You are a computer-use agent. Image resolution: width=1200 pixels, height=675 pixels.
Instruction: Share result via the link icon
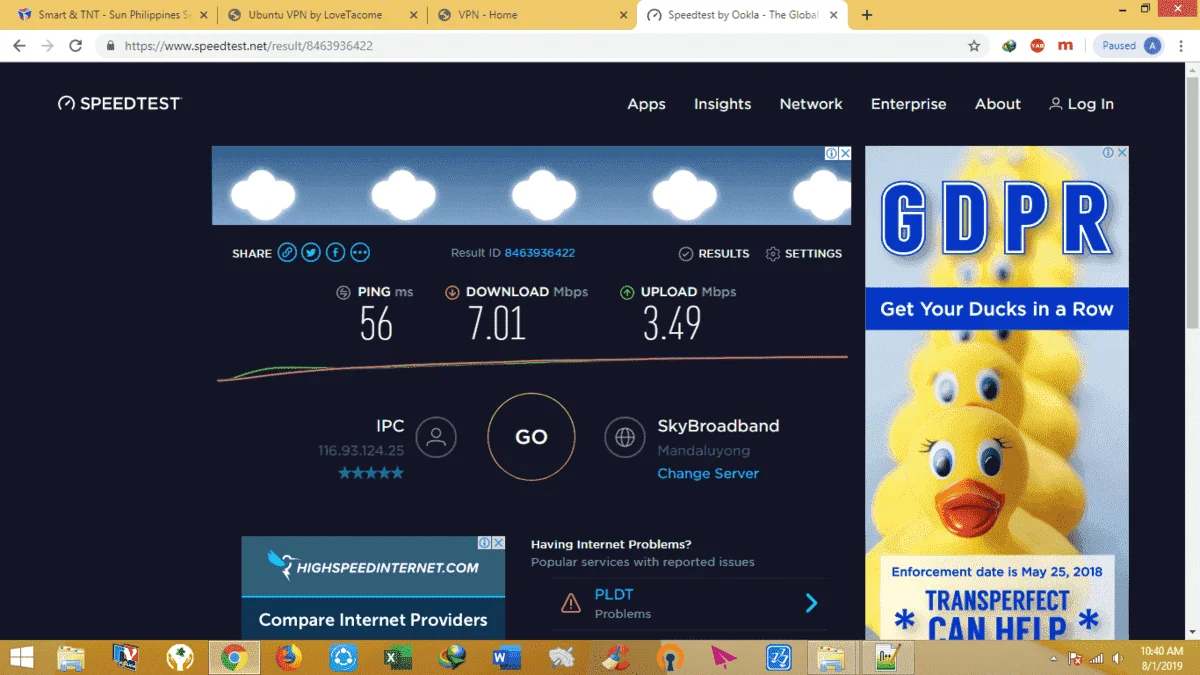coord(287,253)
